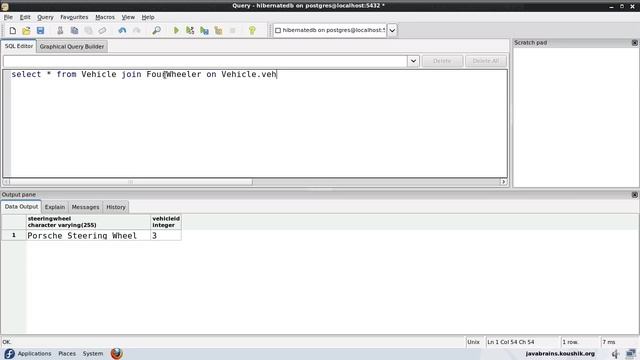
Task: Open the Macros menu
Action: tap(105, 17)
